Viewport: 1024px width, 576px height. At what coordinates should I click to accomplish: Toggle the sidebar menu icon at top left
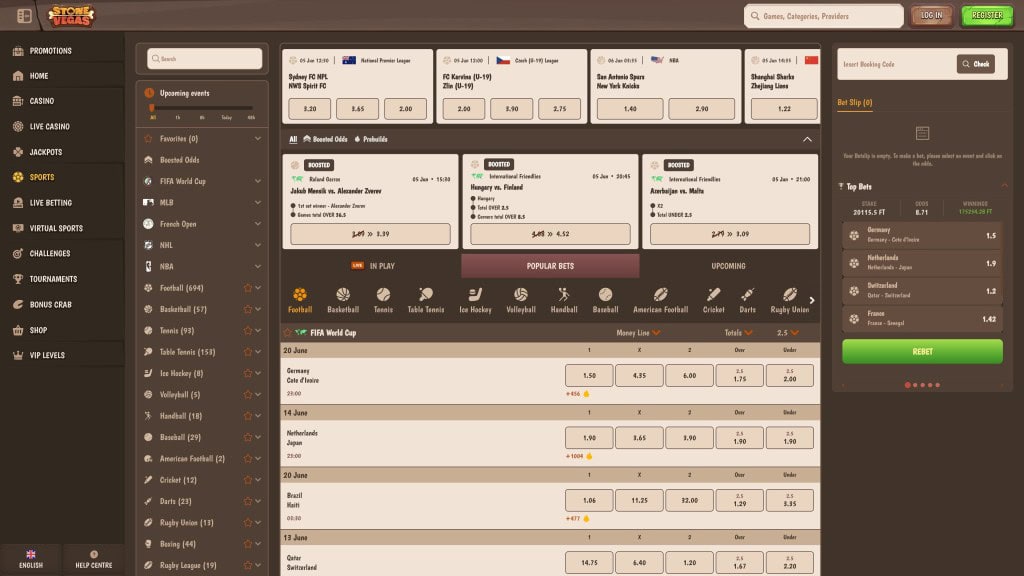(x=24, y=16)
